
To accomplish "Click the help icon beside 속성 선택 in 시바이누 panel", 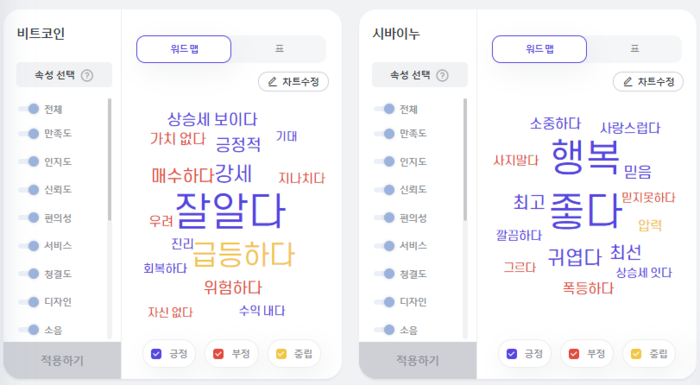I will coord(442,75).
